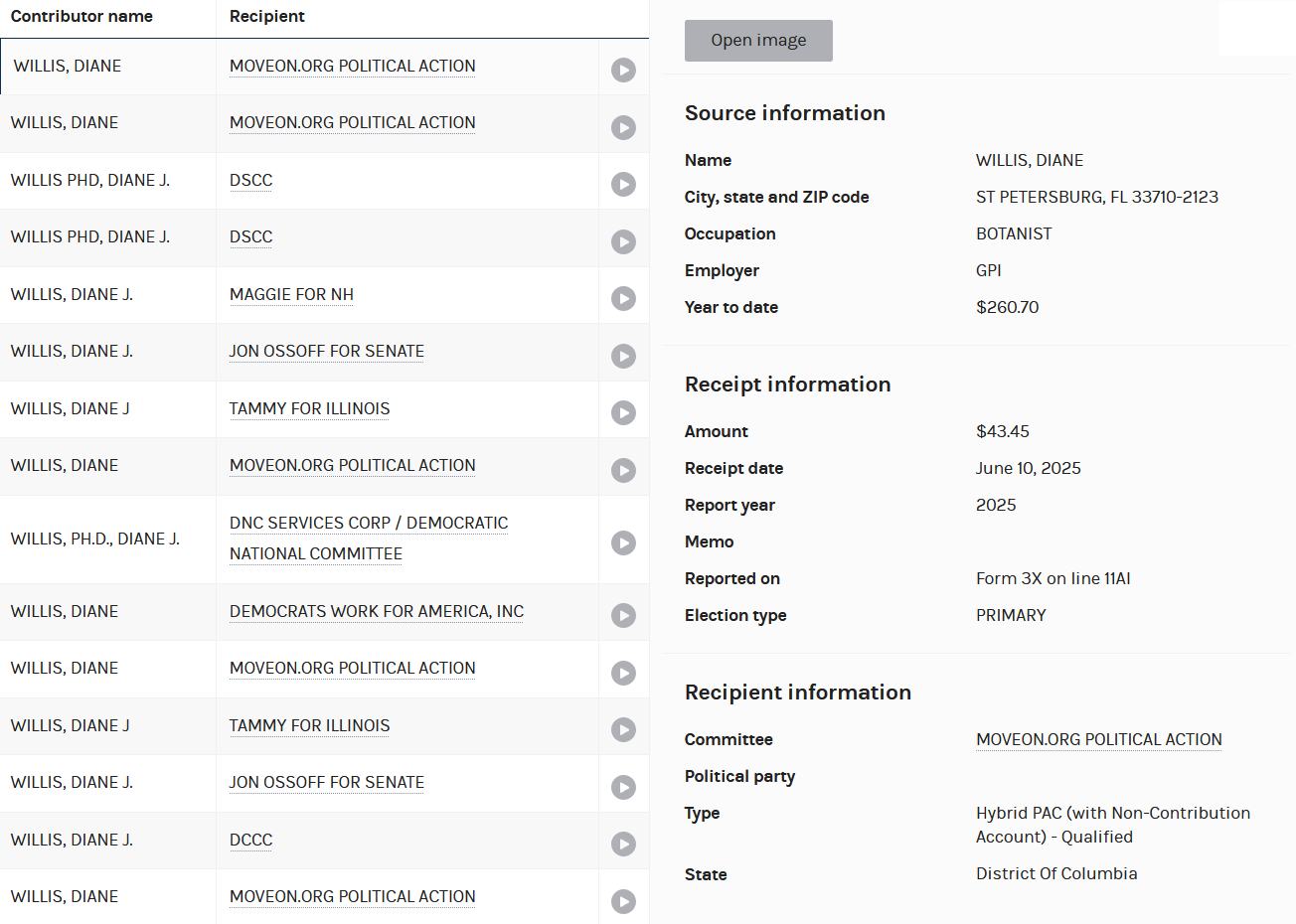
Task: Select election type value PRIMARY
Action: 1011,615
